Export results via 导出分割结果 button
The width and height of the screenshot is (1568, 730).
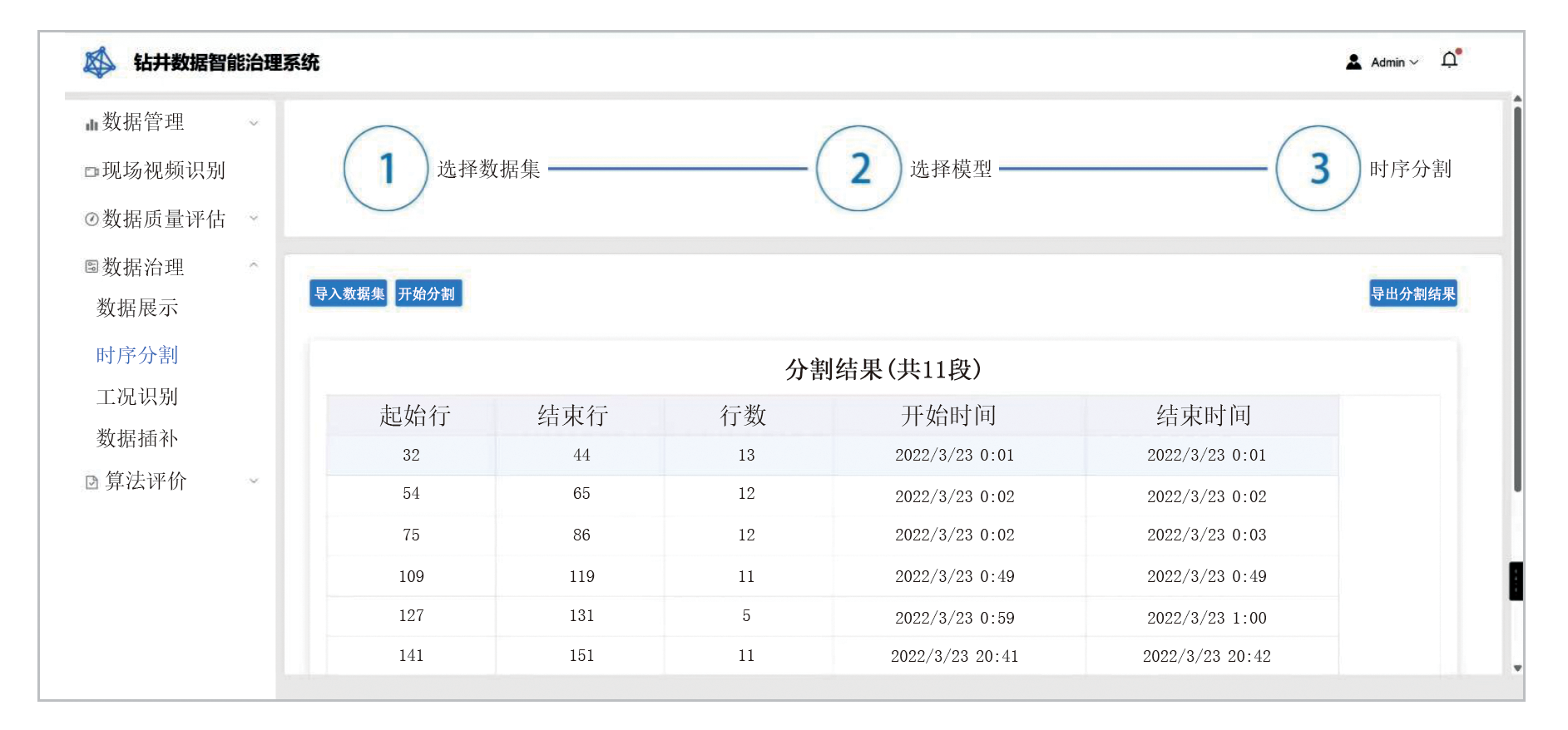[1412, 293]
